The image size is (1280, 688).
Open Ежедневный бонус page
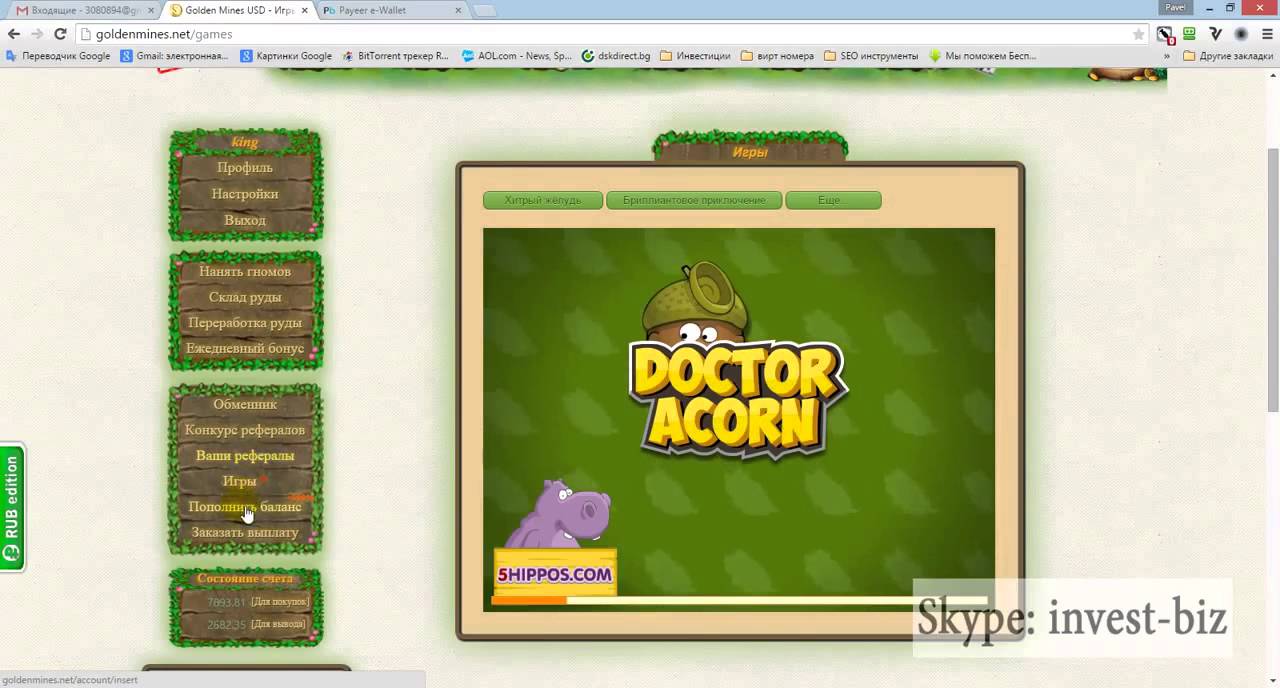[245, 349]
